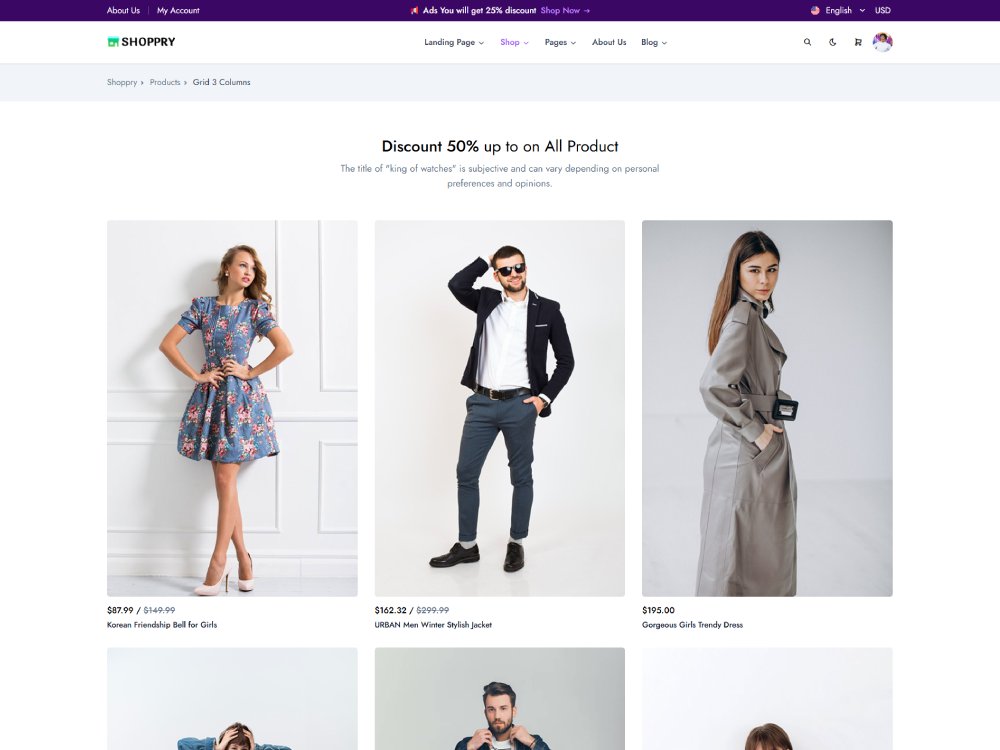Click the Shoppry logo
Image resolution: width=1000 pixels, height=750 pixels.
point(141,42)
